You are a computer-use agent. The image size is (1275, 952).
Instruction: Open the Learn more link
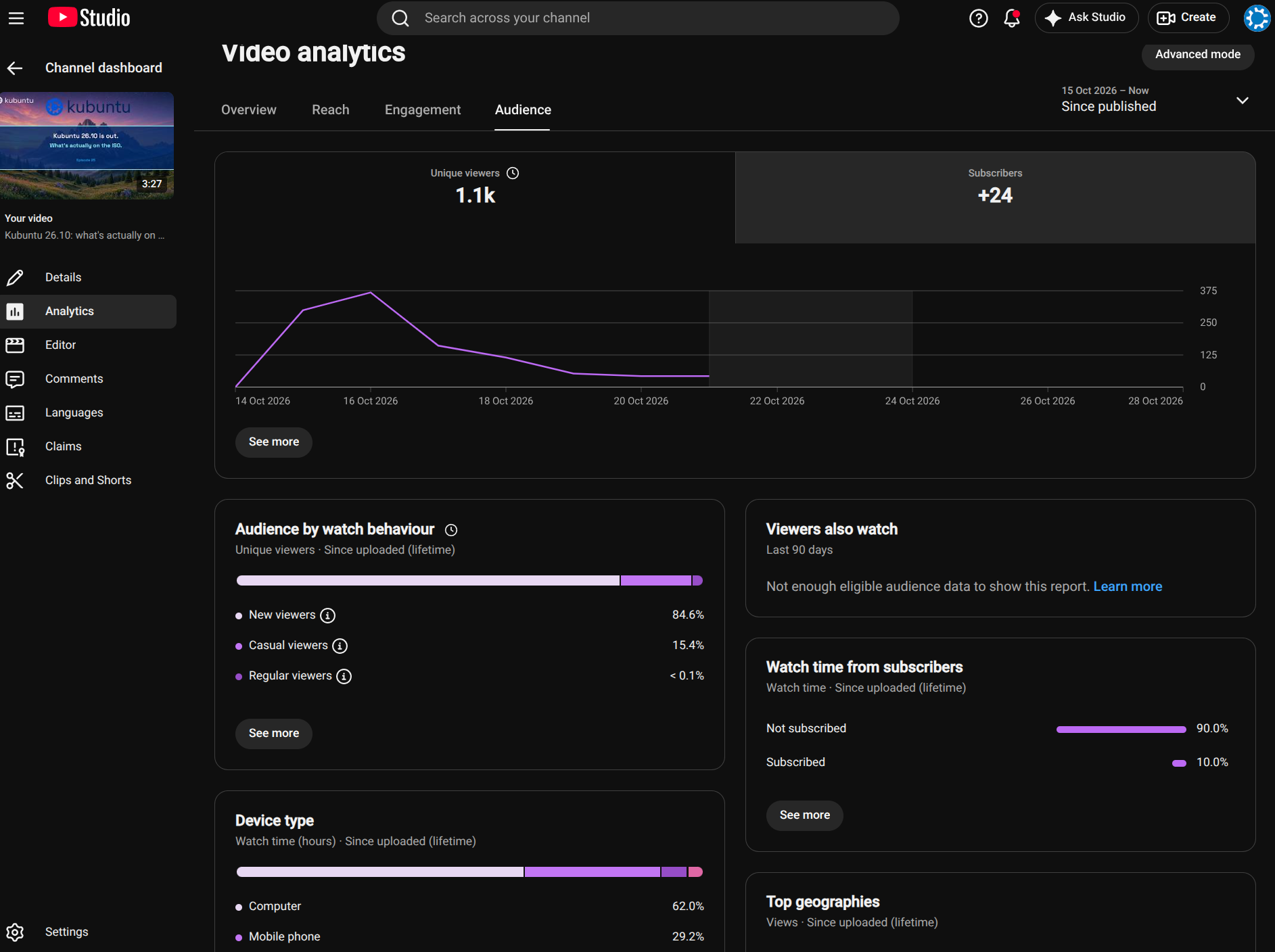pyautogui.click(x=1128, y=586)
